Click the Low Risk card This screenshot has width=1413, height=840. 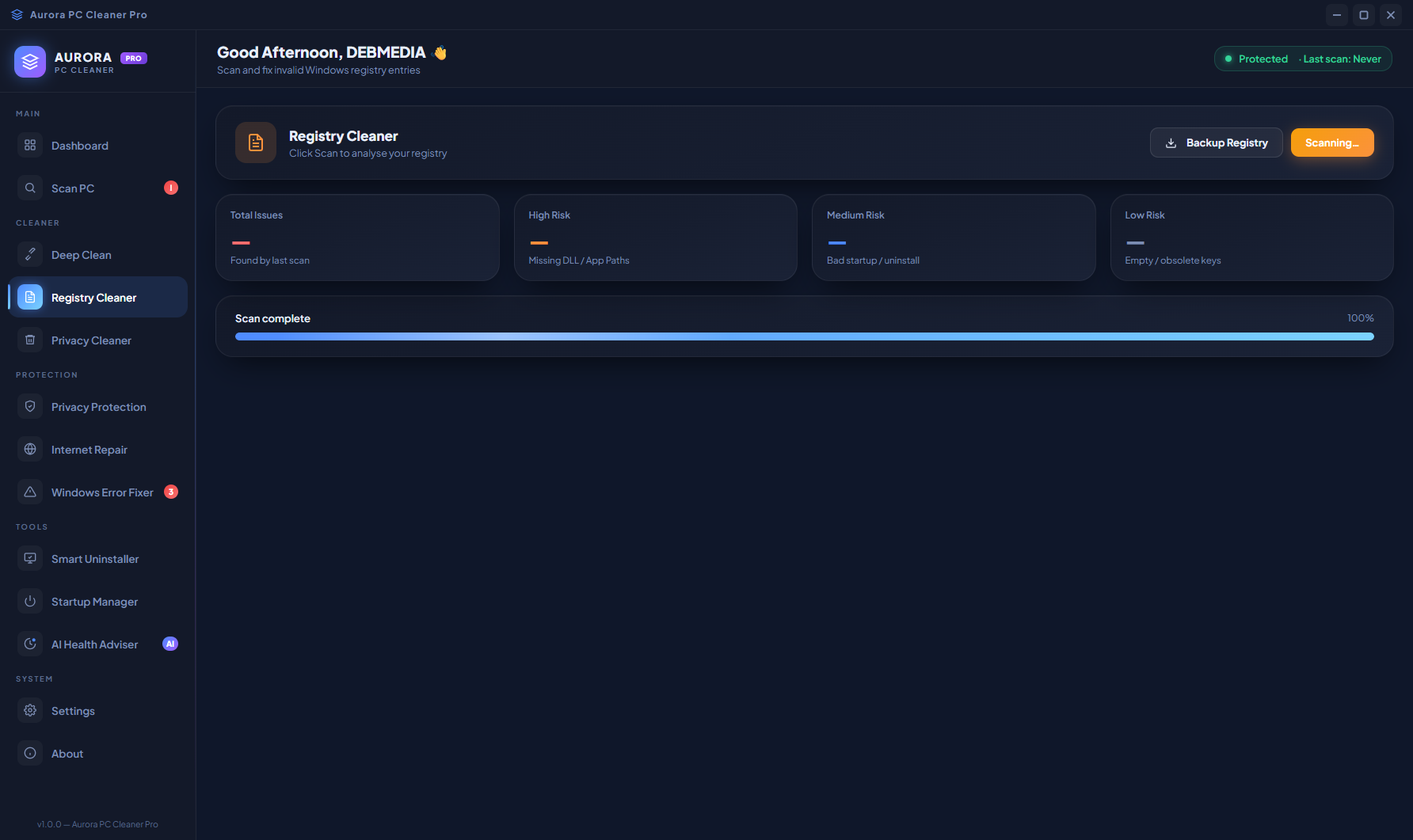[x=1252, y=238]
